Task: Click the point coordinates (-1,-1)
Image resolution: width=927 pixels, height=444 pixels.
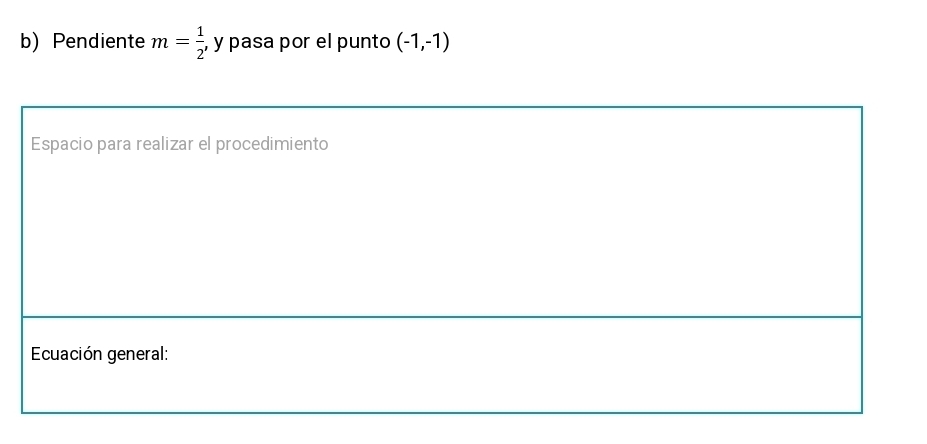Action: click(423, 42)
